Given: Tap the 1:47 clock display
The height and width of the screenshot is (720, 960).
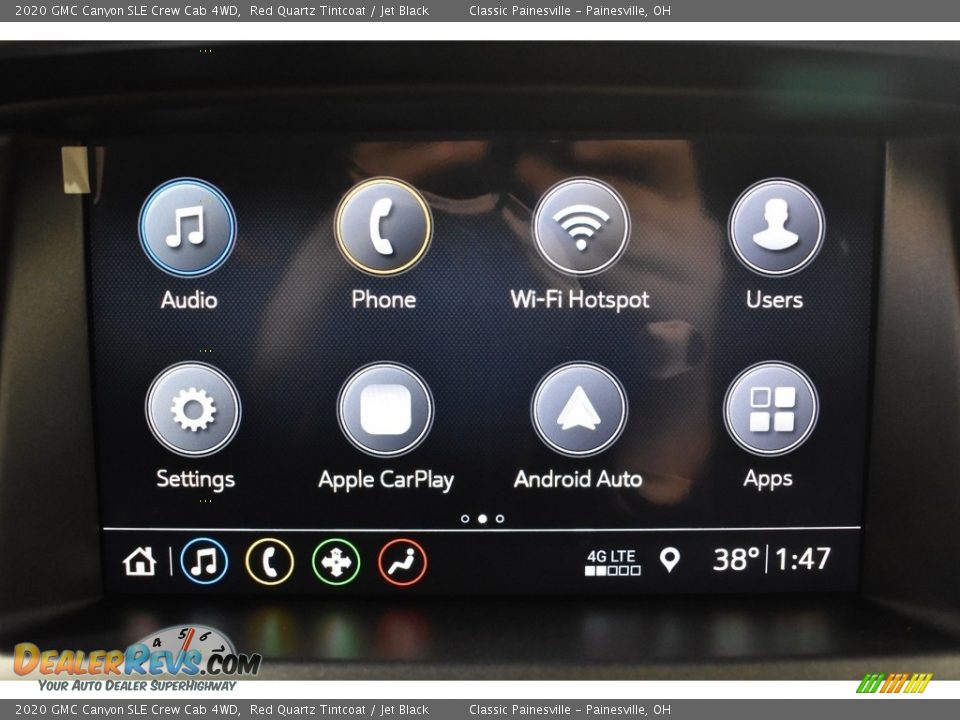Looking at the screenshot, I should click(803, 560).
